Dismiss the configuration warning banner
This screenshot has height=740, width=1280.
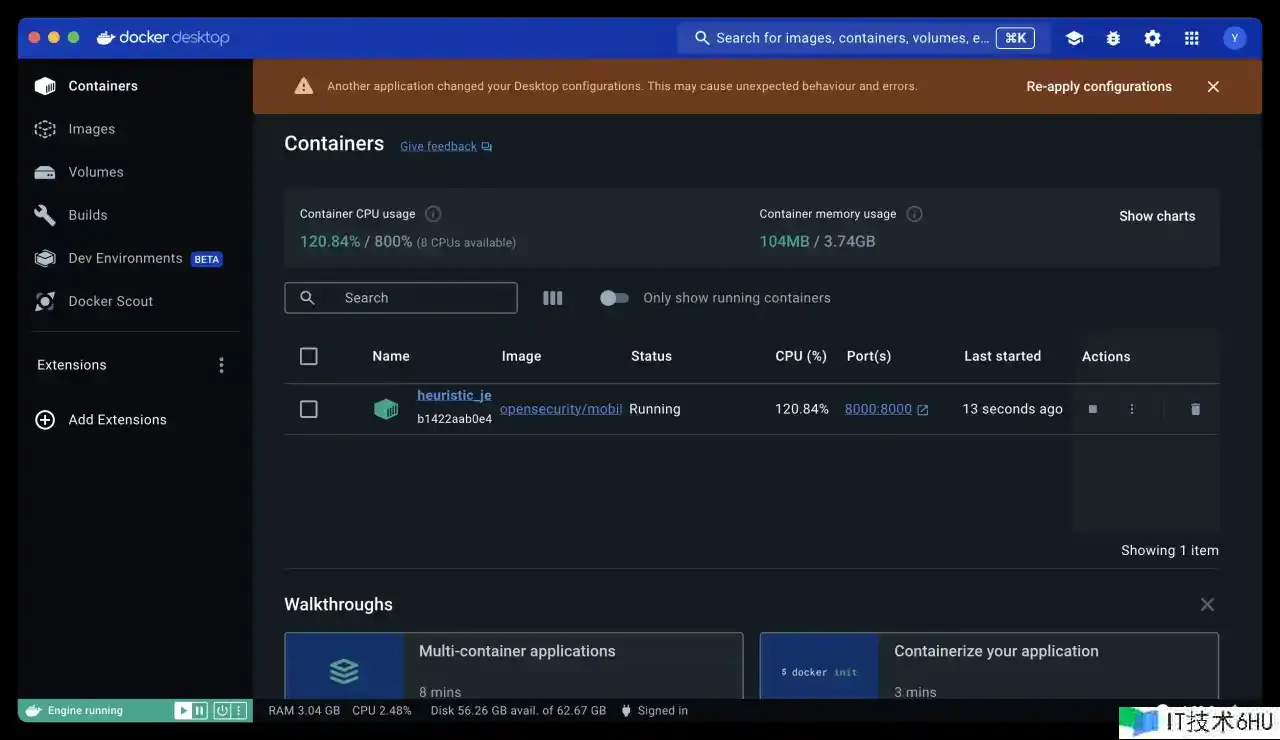[1213, 87]
